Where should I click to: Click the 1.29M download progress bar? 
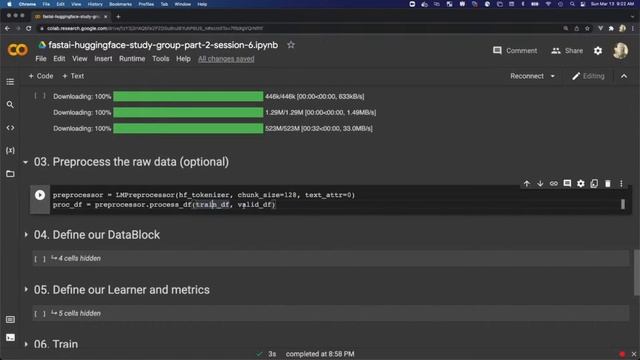point(188,113)
